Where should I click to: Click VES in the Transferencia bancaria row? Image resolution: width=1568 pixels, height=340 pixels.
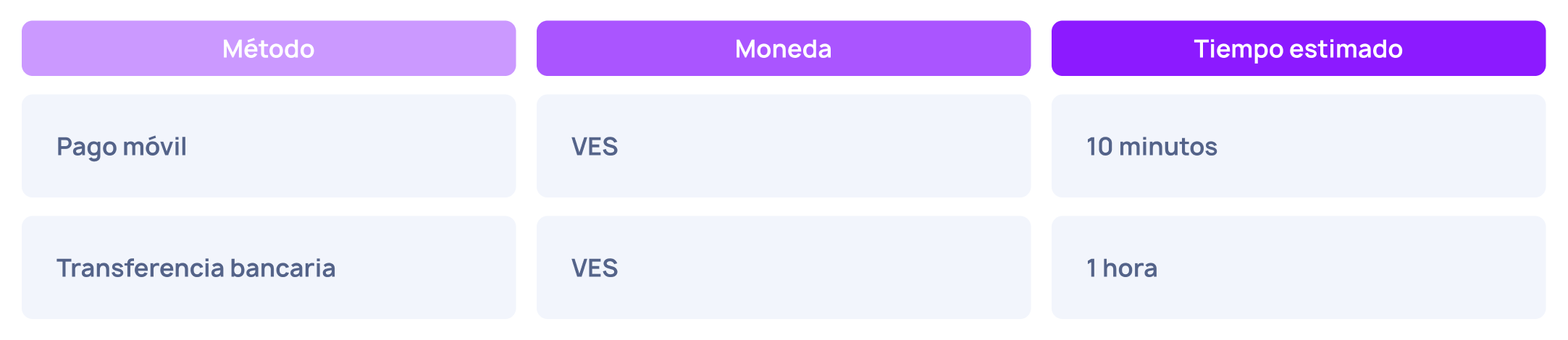click(595, 268)
